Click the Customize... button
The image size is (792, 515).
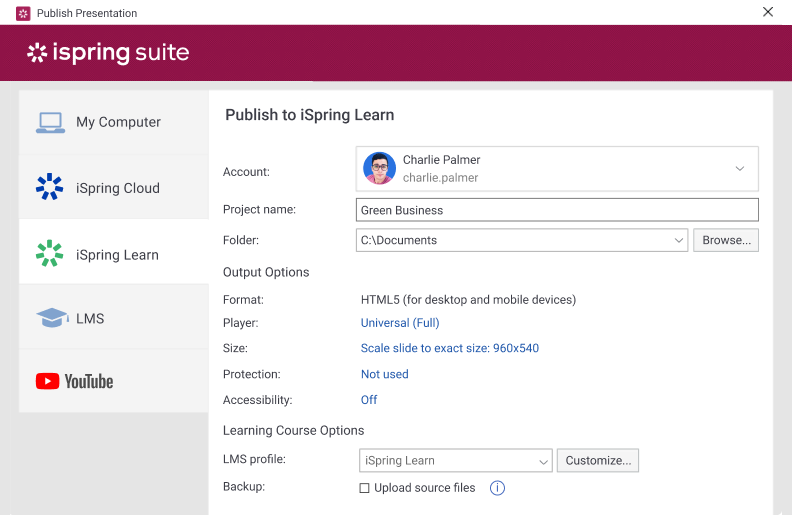click(x=598, y=460)
